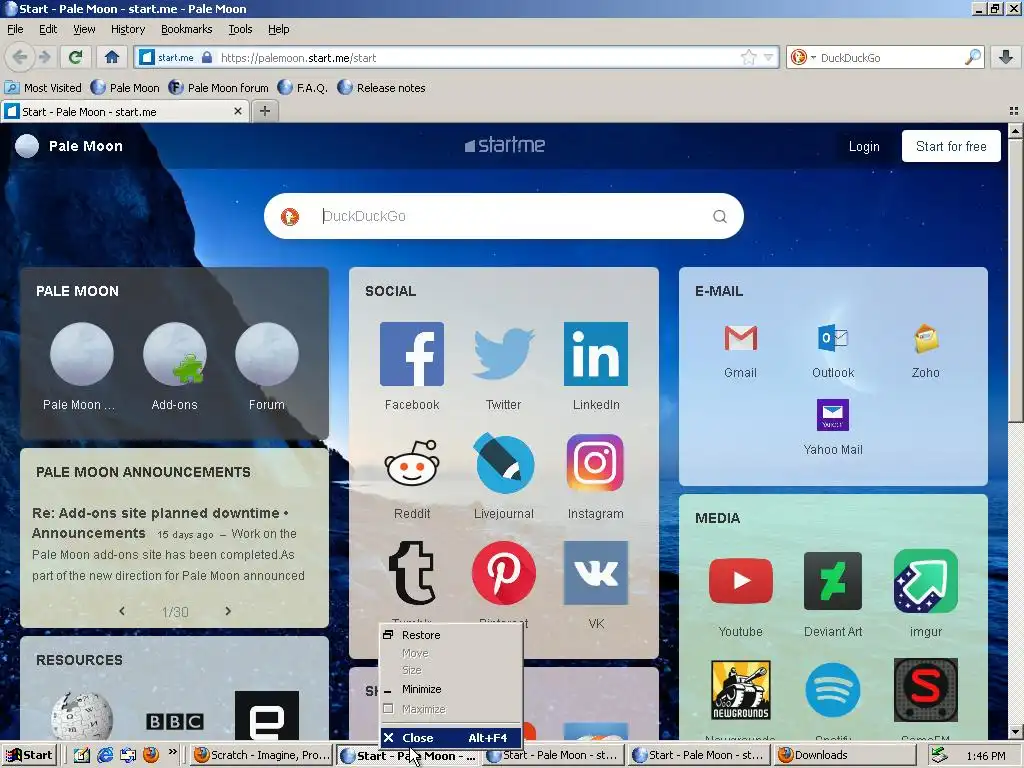This screenshot has width=1024, height=768.
Task: Choose Minimize in the context menu
Action: click(451, 689)
